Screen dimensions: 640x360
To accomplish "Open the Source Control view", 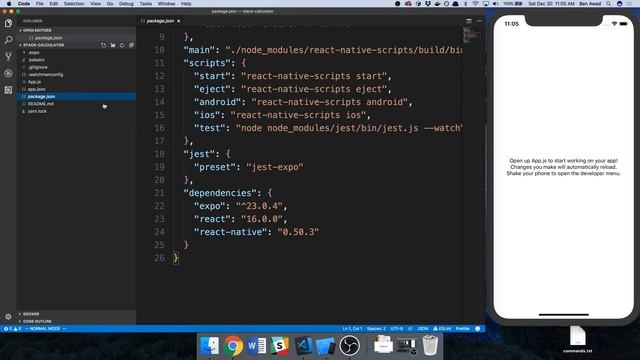I will (x=8, y=57).
